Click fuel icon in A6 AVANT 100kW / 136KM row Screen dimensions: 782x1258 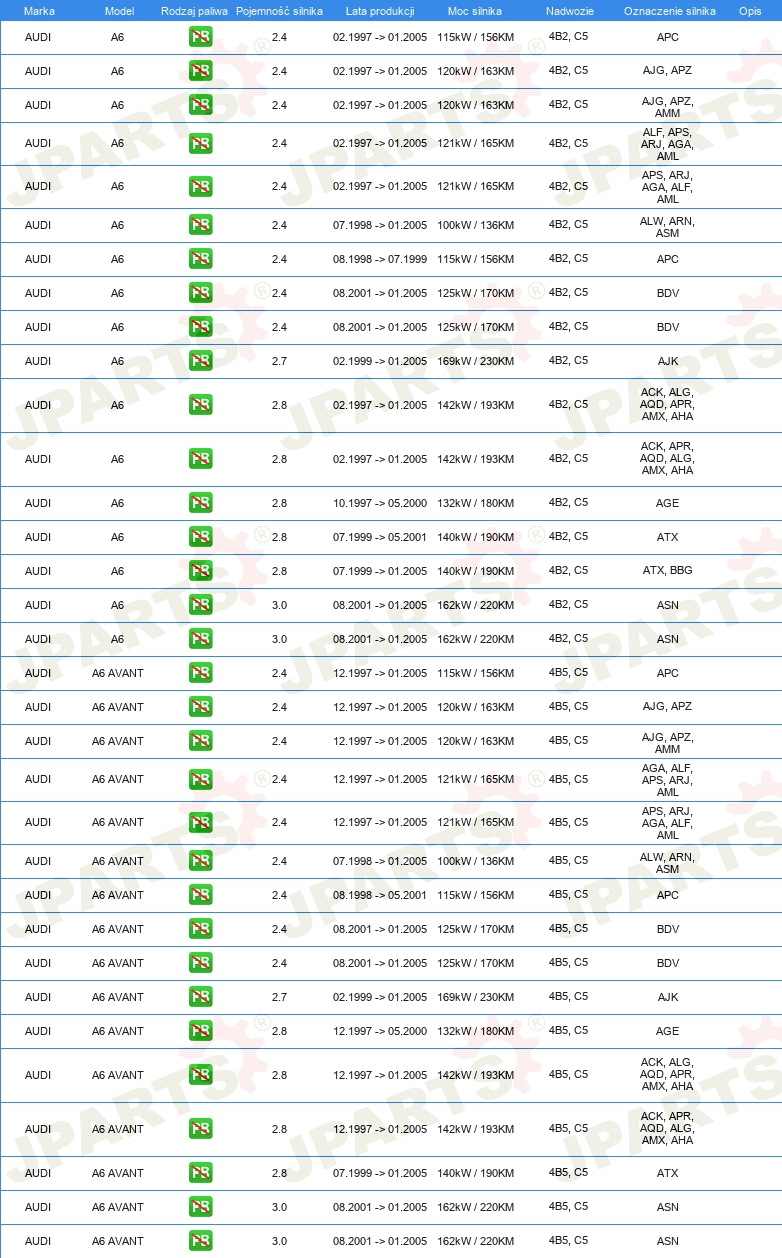point(200,861)
